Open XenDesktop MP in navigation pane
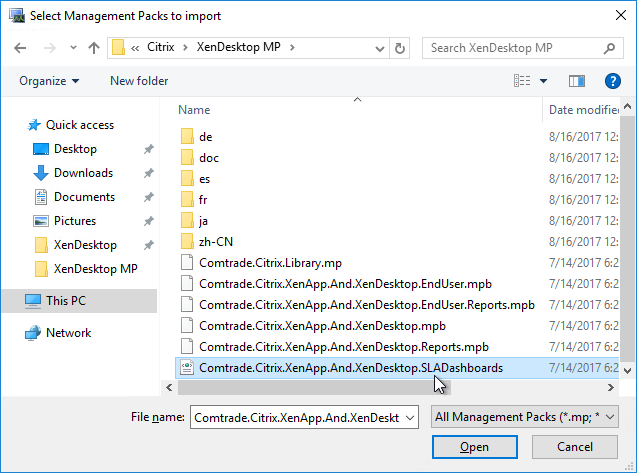The image size is (637, 473). pyautogui.click(x=95, y=269)
